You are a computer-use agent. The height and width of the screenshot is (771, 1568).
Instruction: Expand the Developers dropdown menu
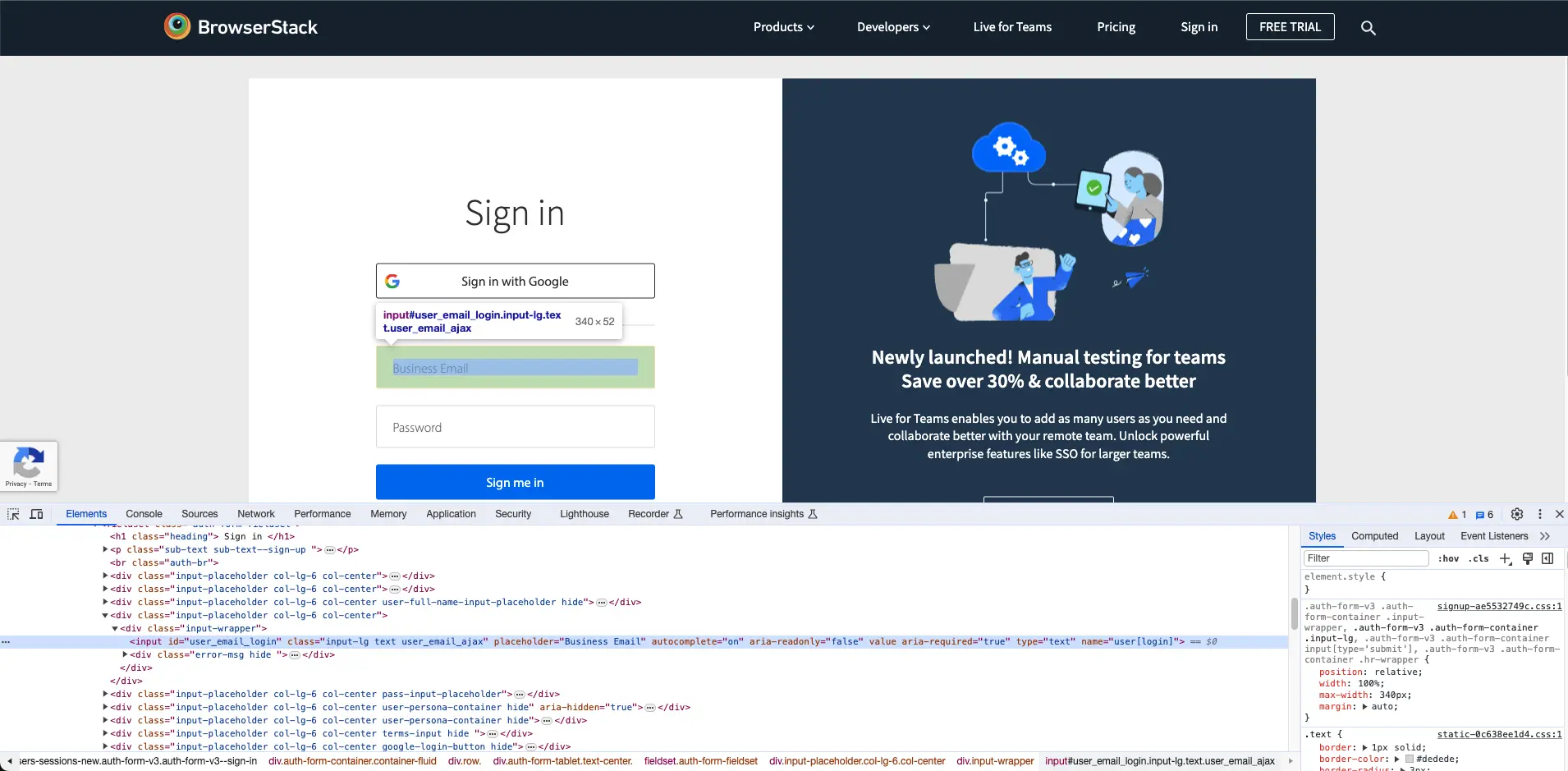(893, 27)
